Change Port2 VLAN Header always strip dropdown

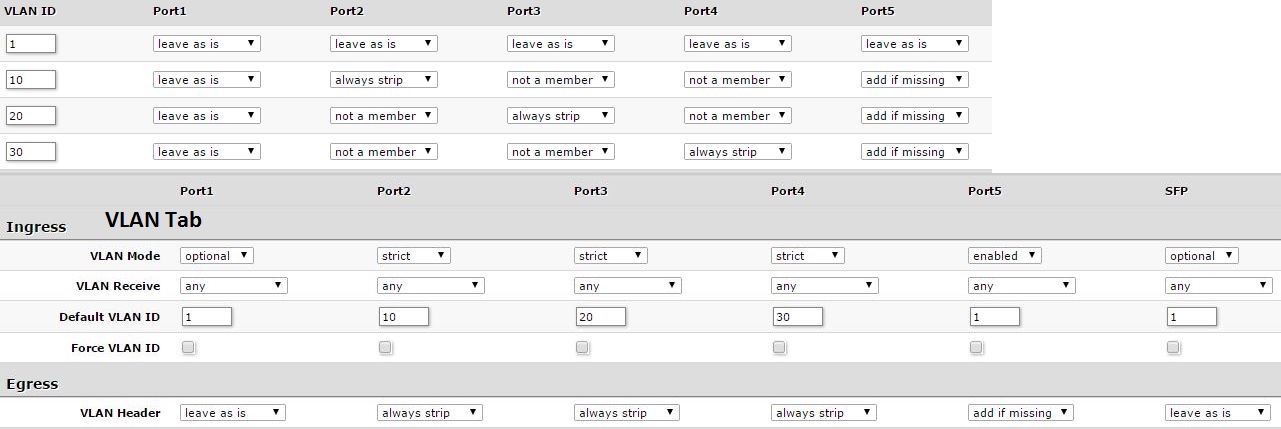(x=431, y=412)
